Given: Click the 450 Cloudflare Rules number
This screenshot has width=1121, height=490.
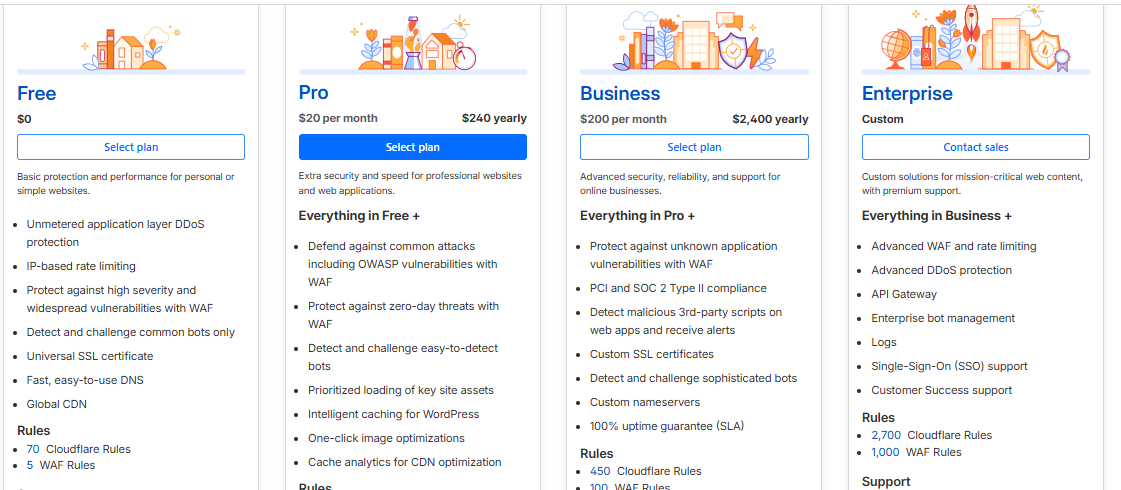Looking at the screenshot, I should 600,471.
